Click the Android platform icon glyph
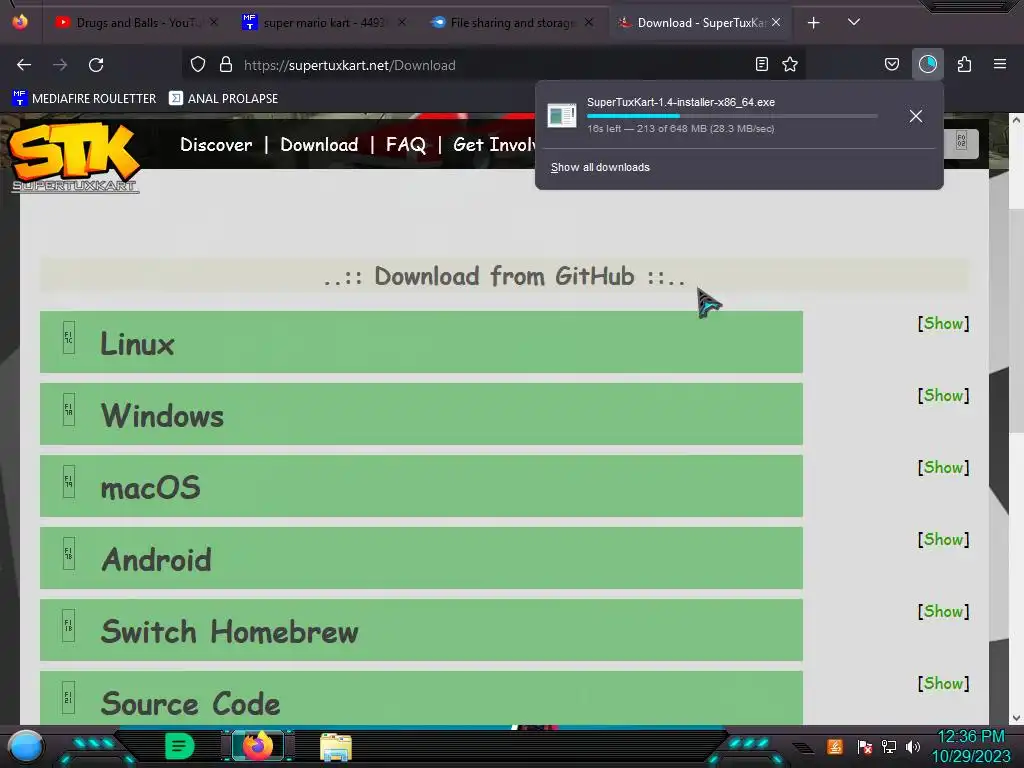The image size is (1024, 768). pos(69,553)
